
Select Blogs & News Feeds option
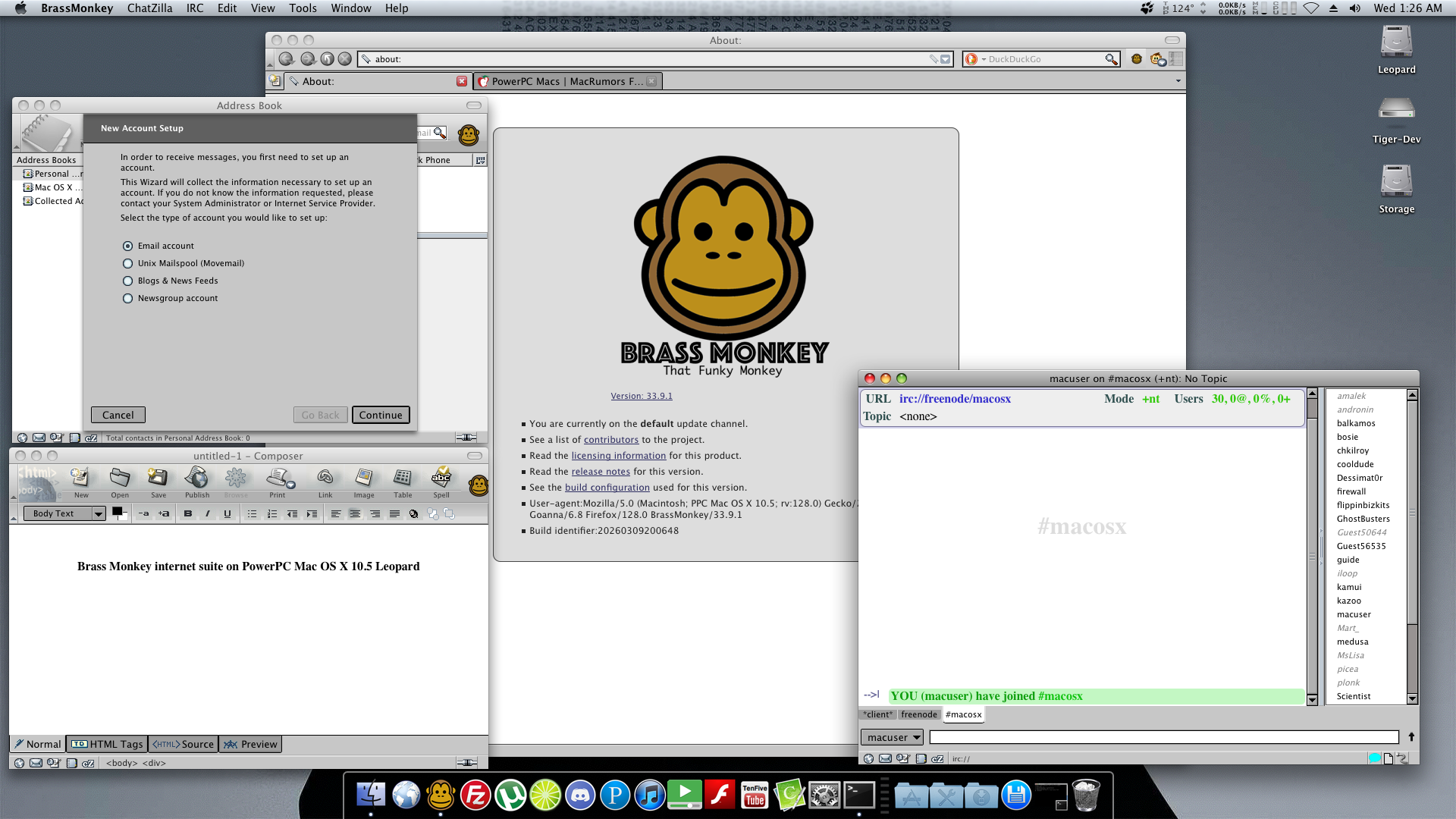point(127,281)
